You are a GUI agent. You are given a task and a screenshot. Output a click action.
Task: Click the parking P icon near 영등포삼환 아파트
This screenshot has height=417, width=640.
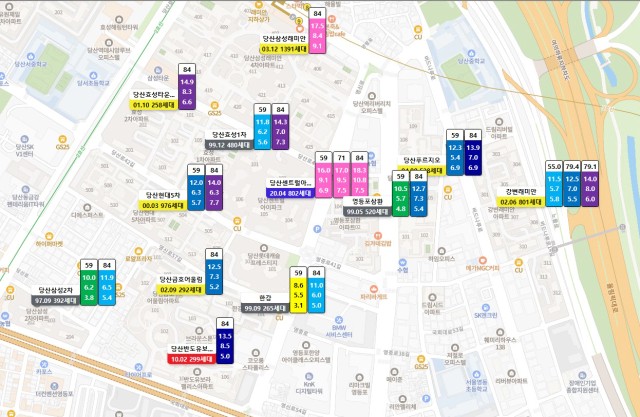click(317, 229)
